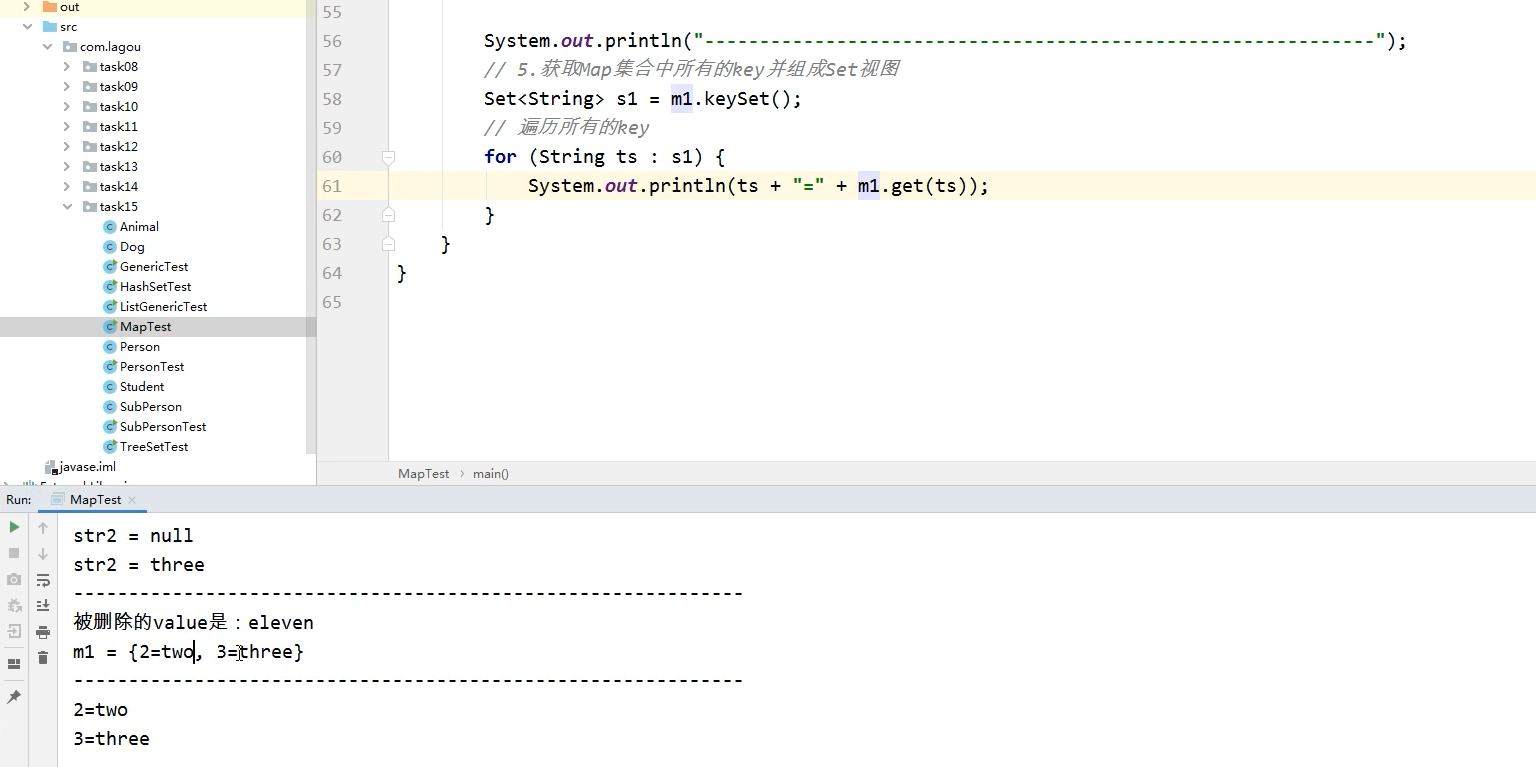The image size is (1536, 767).
Task: Click the Up the Stack Trace arrow
Action: (43, 528)
